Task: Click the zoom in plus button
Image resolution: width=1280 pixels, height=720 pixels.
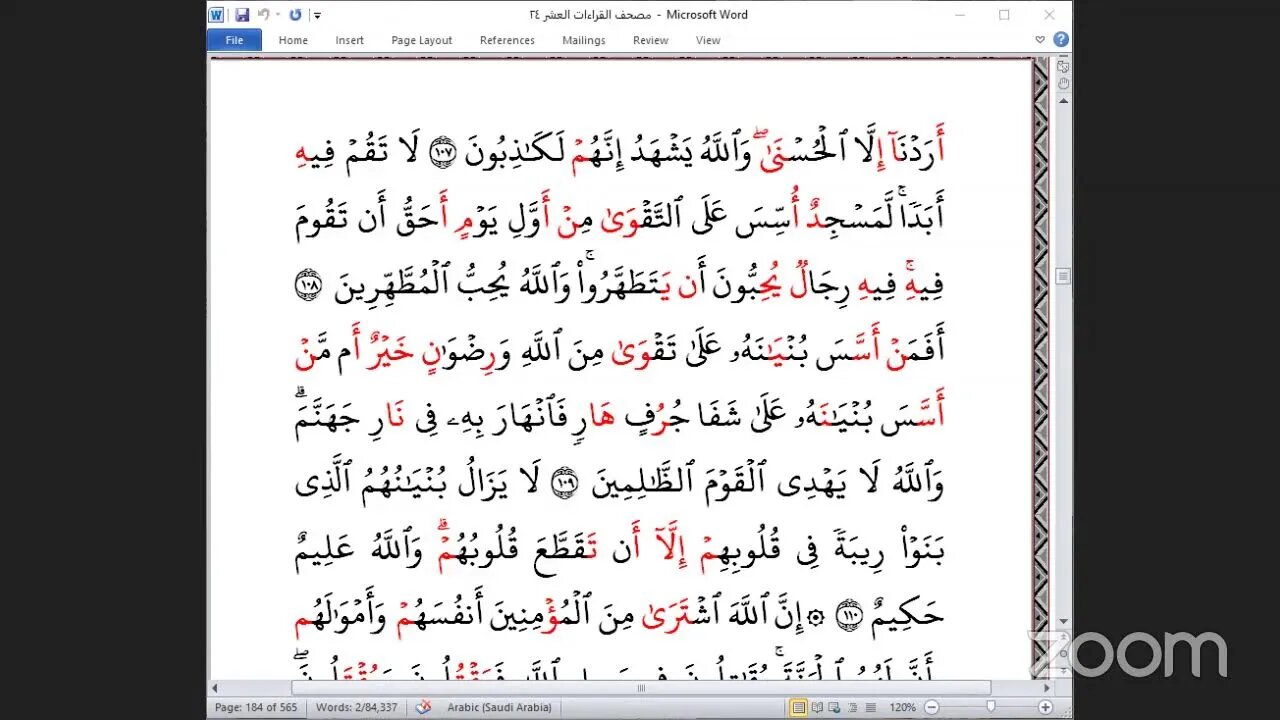Action: 1045,708
